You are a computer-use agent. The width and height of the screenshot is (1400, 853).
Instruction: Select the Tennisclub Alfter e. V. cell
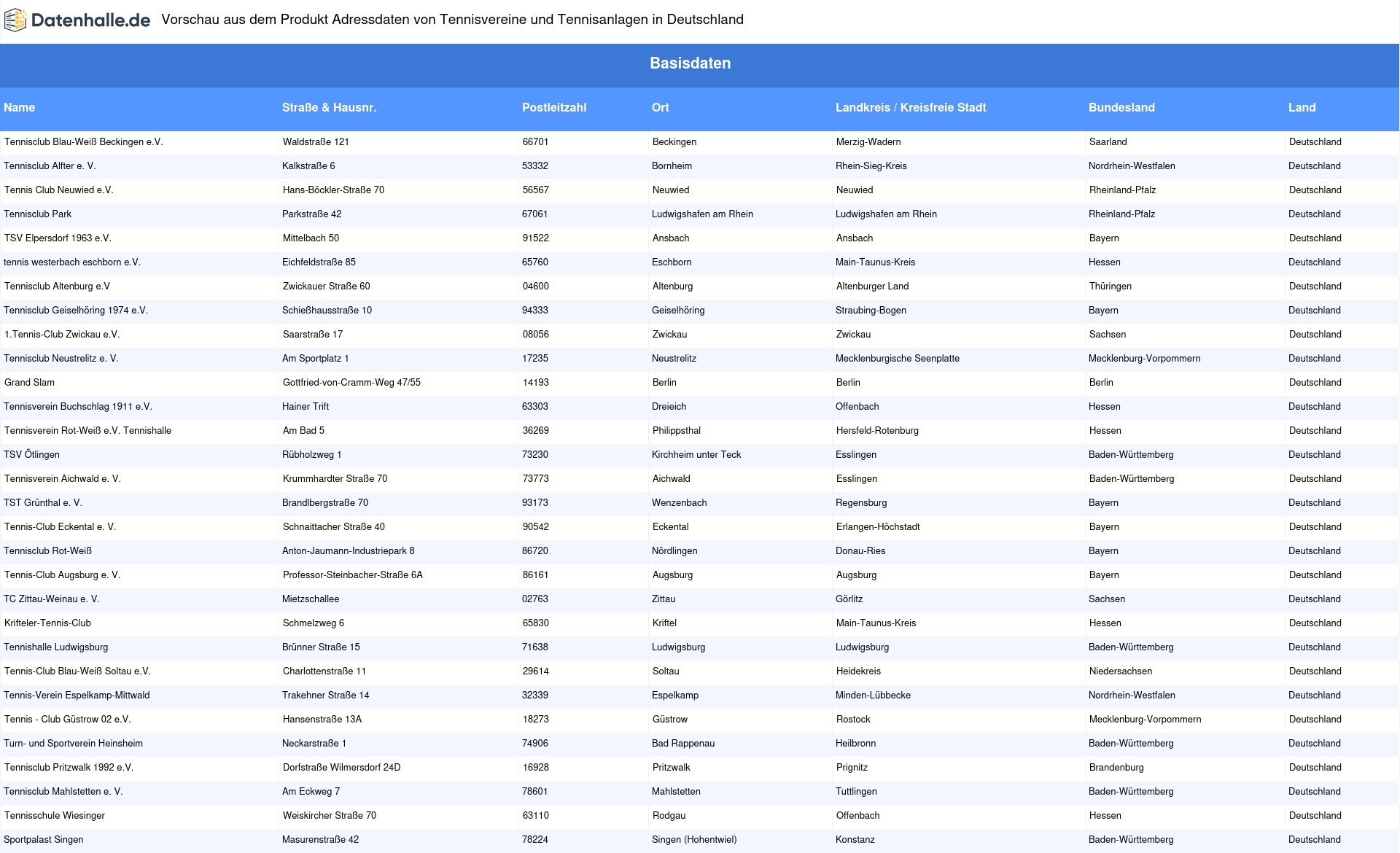[x=50, y=166]
